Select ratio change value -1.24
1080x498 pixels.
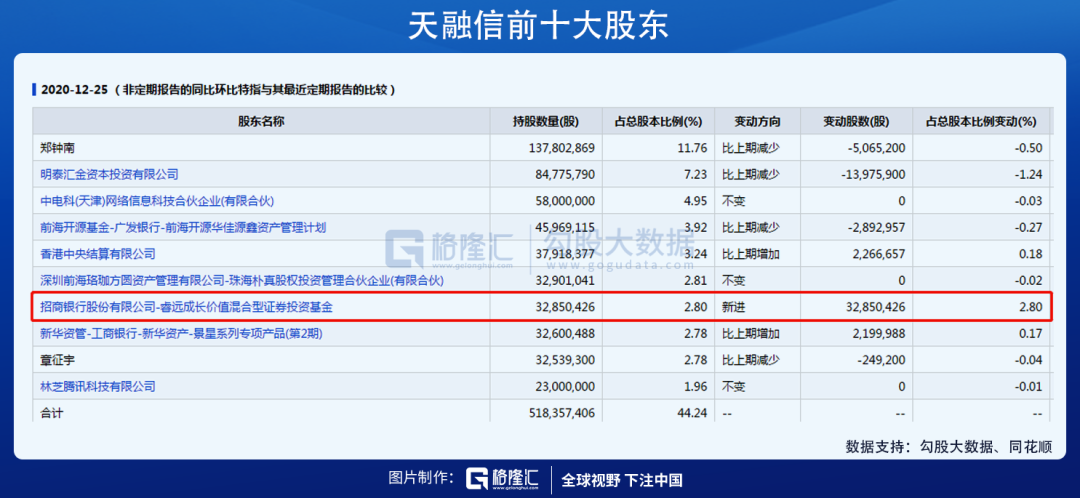click(x=1029, y=174)
